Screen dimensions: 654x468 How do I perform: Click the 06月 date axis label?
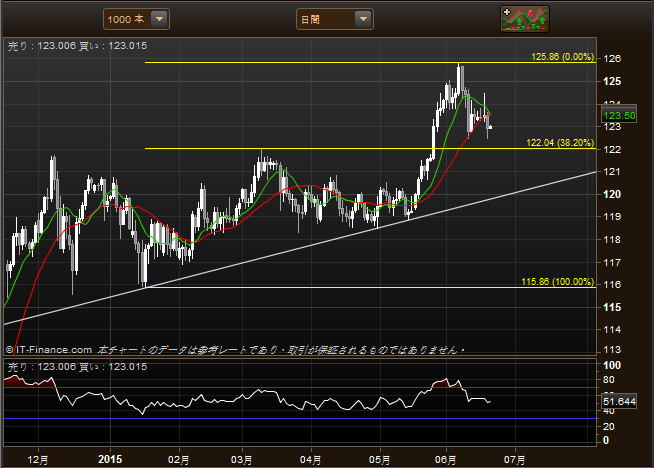[x=445, y=460]
